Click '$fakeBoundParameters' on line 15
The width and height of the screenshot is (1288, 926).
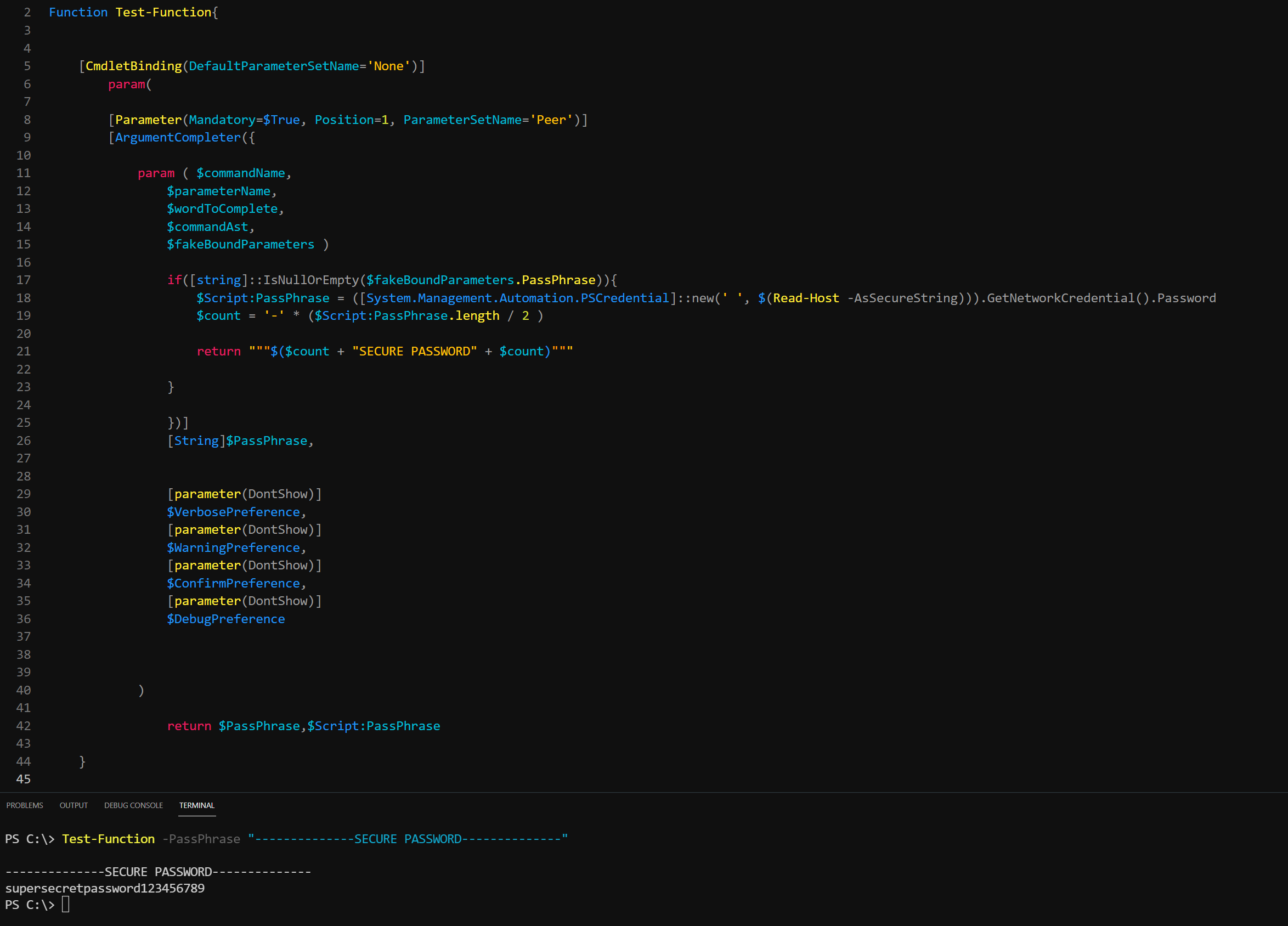(x=240, y=244)
